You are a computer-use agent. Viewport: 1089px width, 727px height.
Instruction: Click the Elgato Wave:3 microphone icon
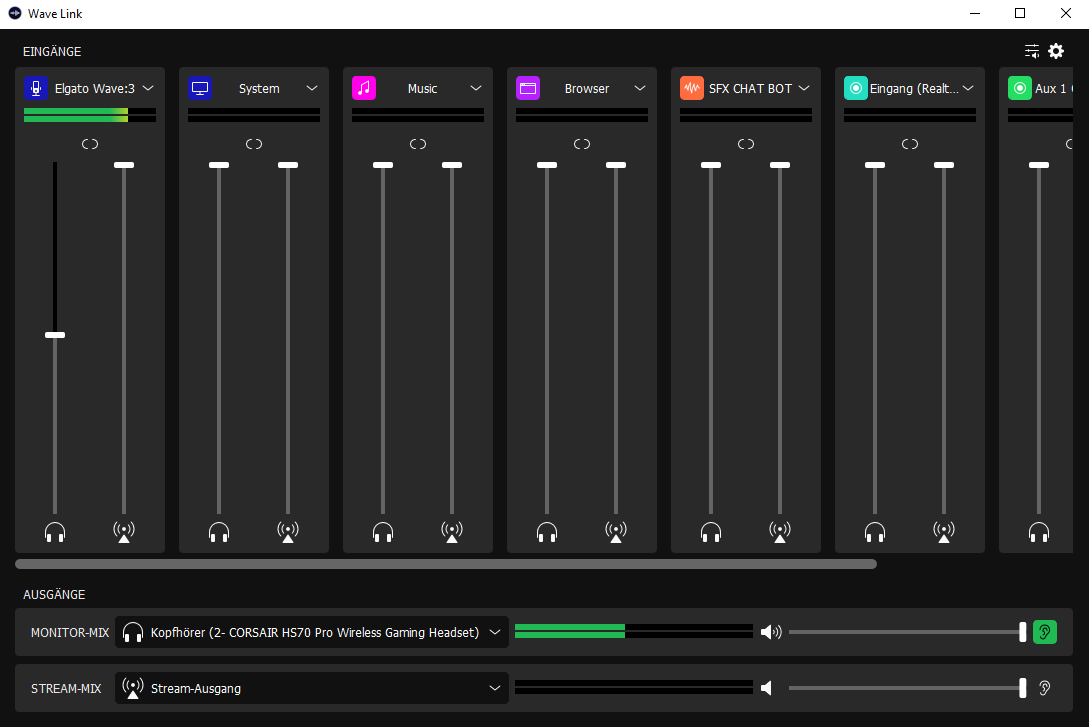[x=36, y=88]
